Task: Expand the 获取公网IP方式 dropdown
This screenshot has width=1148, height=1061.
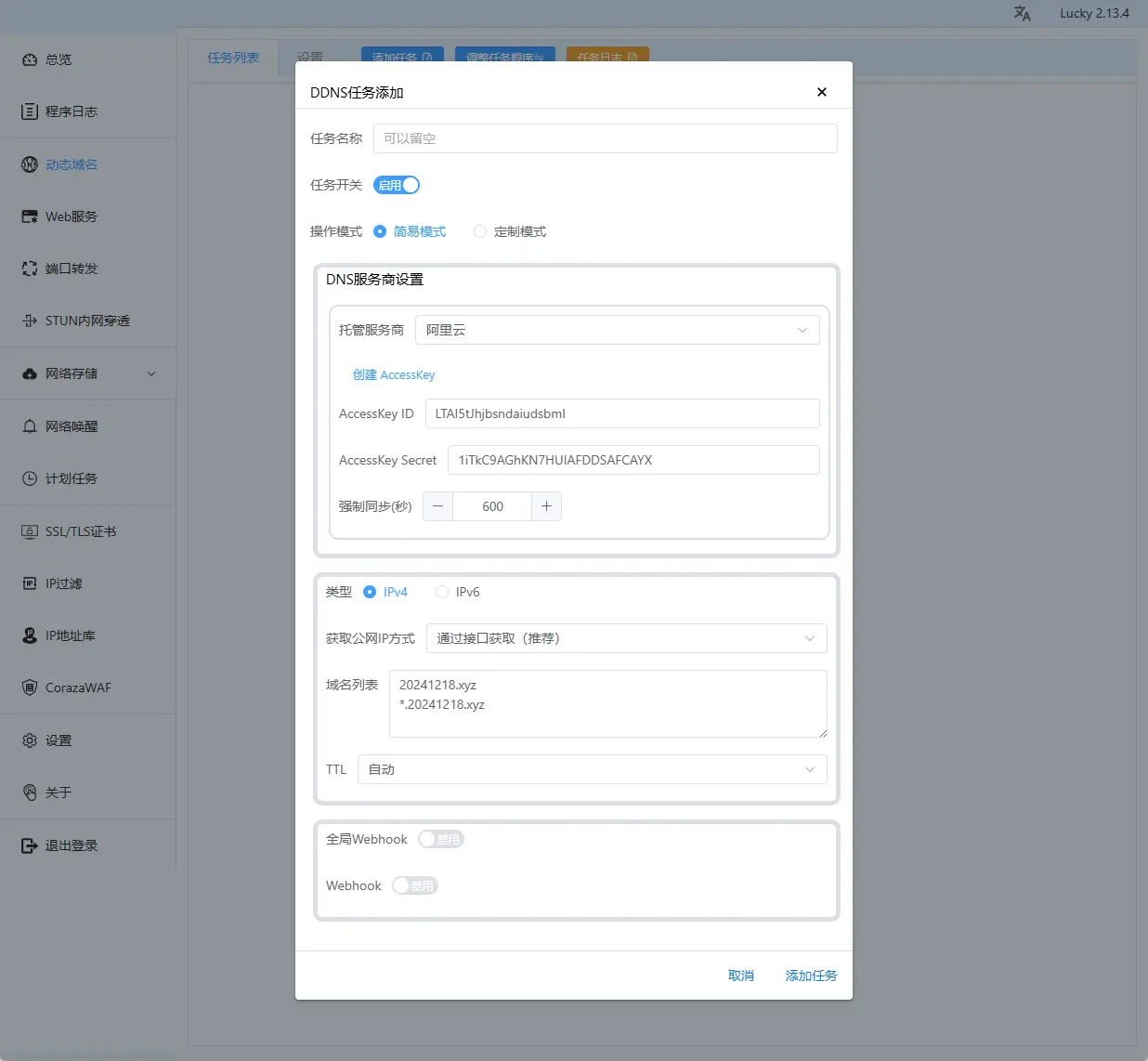Action: [x=626, y=638]
